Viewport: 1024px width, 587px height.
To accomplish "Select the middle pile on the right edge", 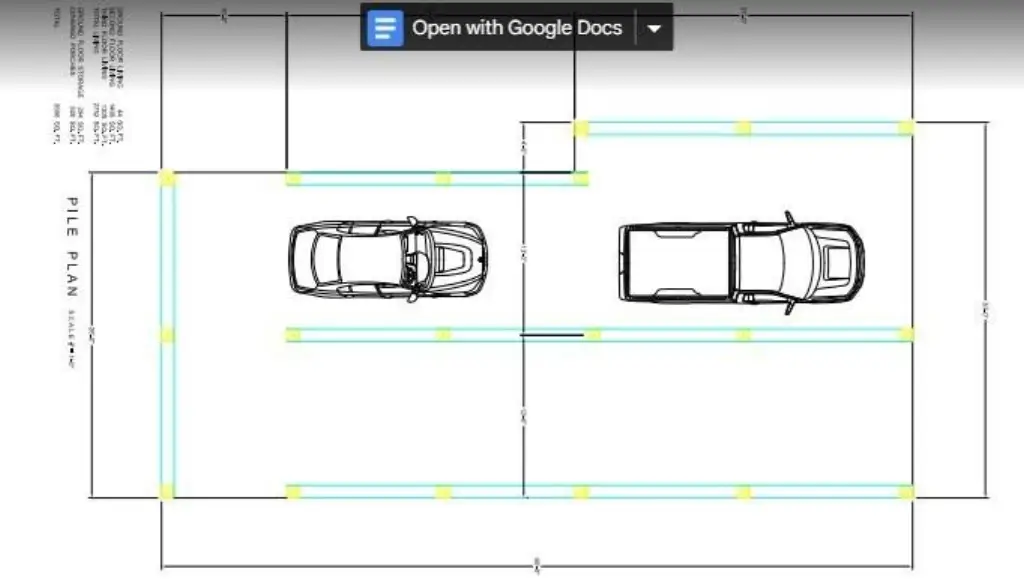I will (x=906, y=334).
